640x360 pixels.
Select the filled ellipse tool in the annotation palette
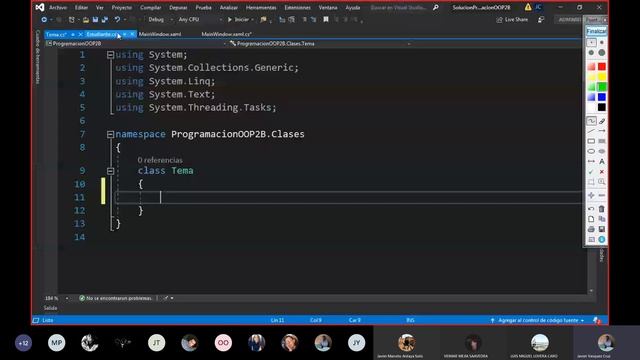(x=602, y=151)
